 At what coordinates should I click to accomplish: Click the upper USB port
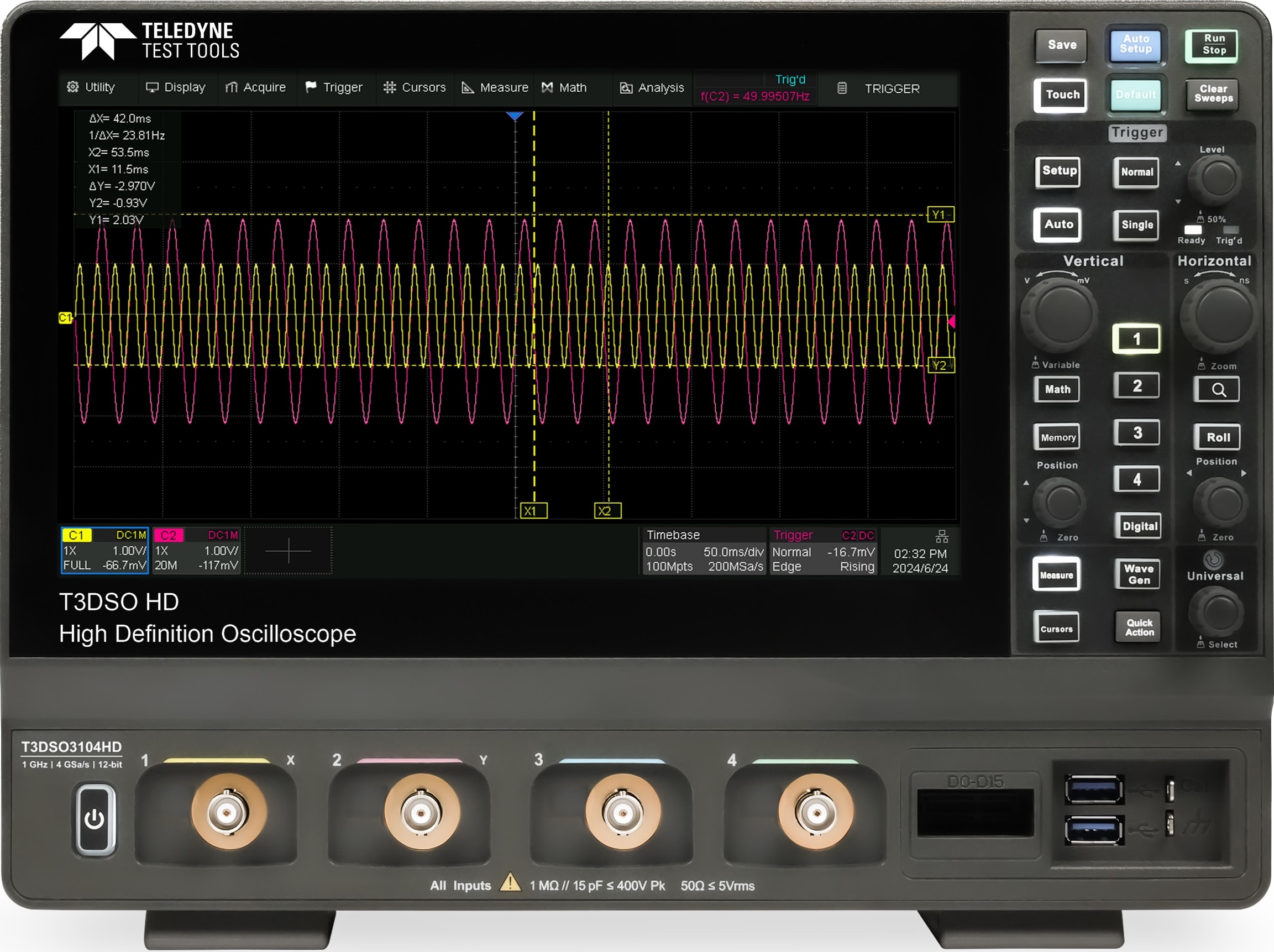tap(1094, 789)
